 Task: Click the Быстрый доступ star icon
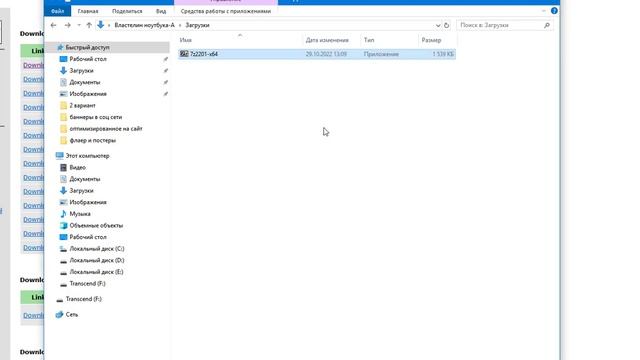tap(60, 47)
